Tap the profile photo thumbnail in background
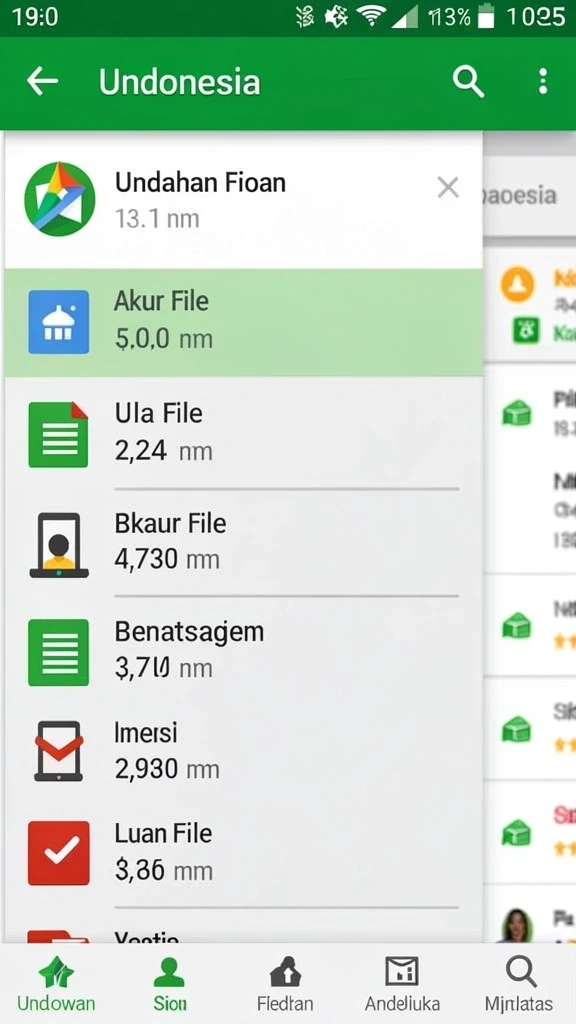576x1024 pixels. [x=517, y=925]
